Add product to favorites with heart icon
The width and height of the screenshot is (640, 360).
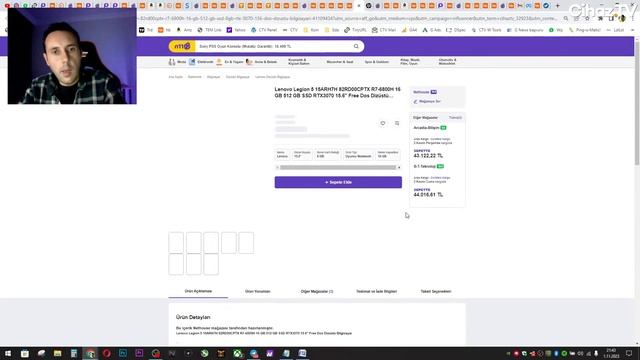click(382, 123)
